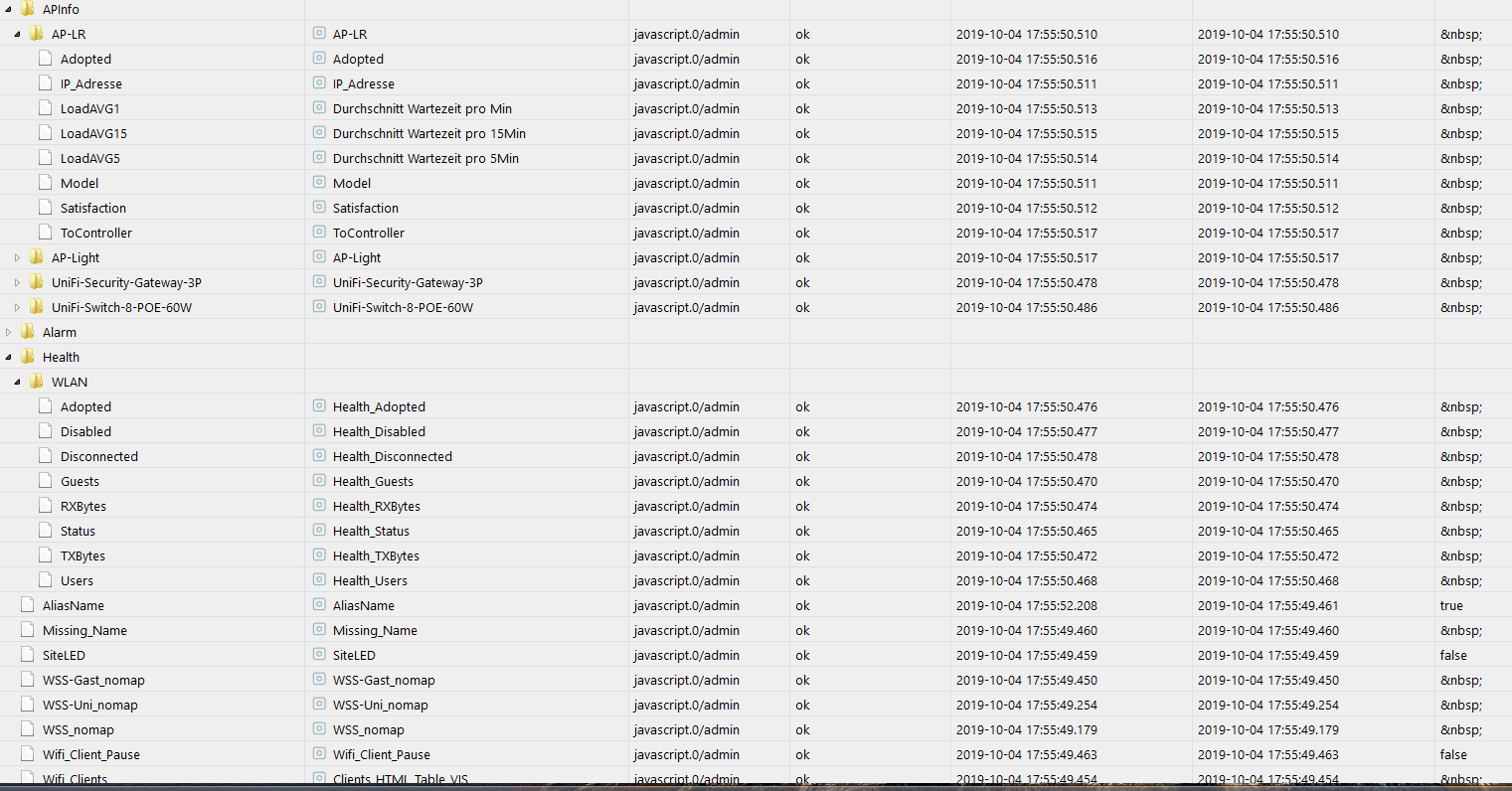
Task: Click the file icon beside ToController
Action: 45,233
